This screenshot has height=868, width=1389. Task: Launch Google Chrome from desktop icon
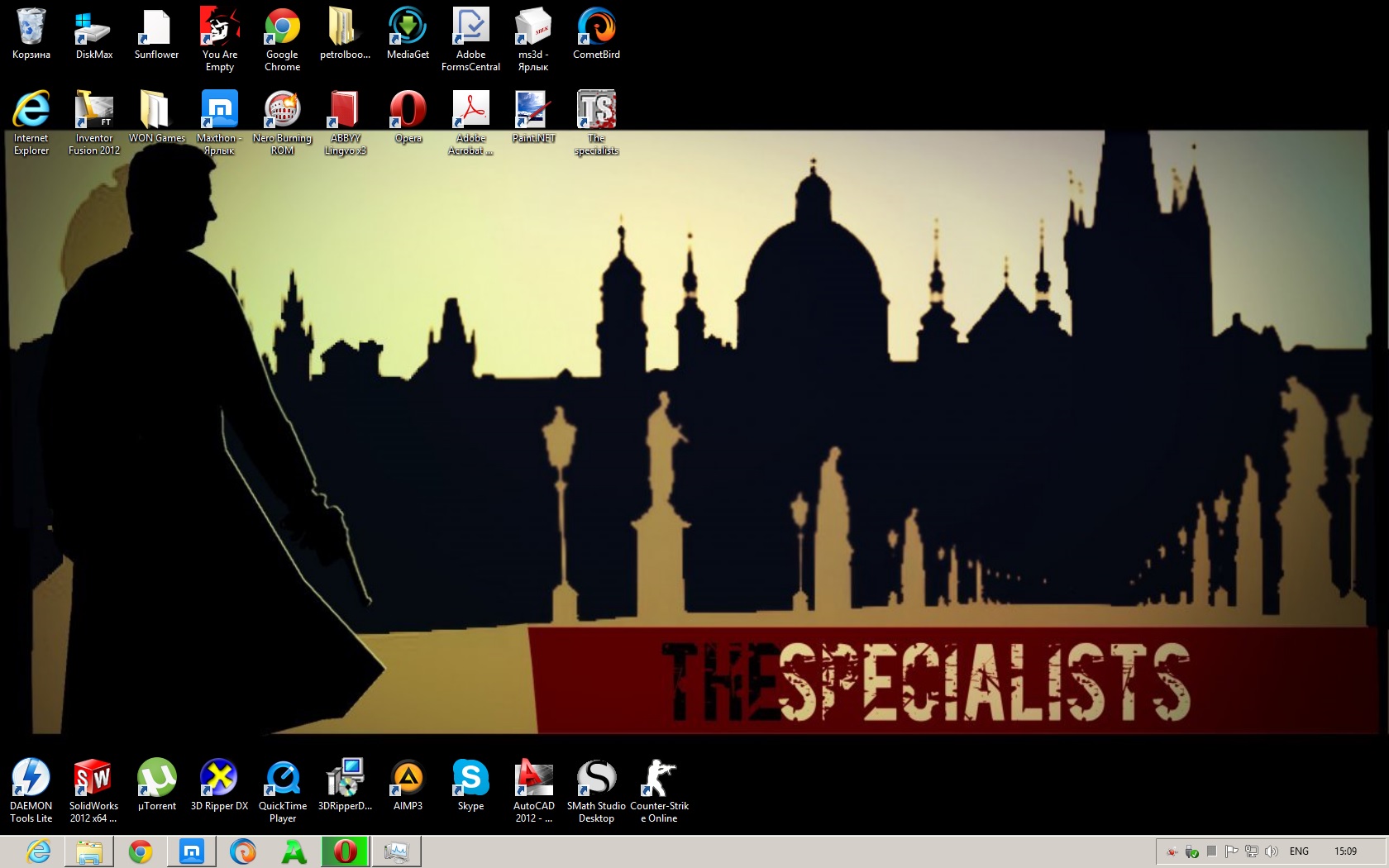[283, 40]
